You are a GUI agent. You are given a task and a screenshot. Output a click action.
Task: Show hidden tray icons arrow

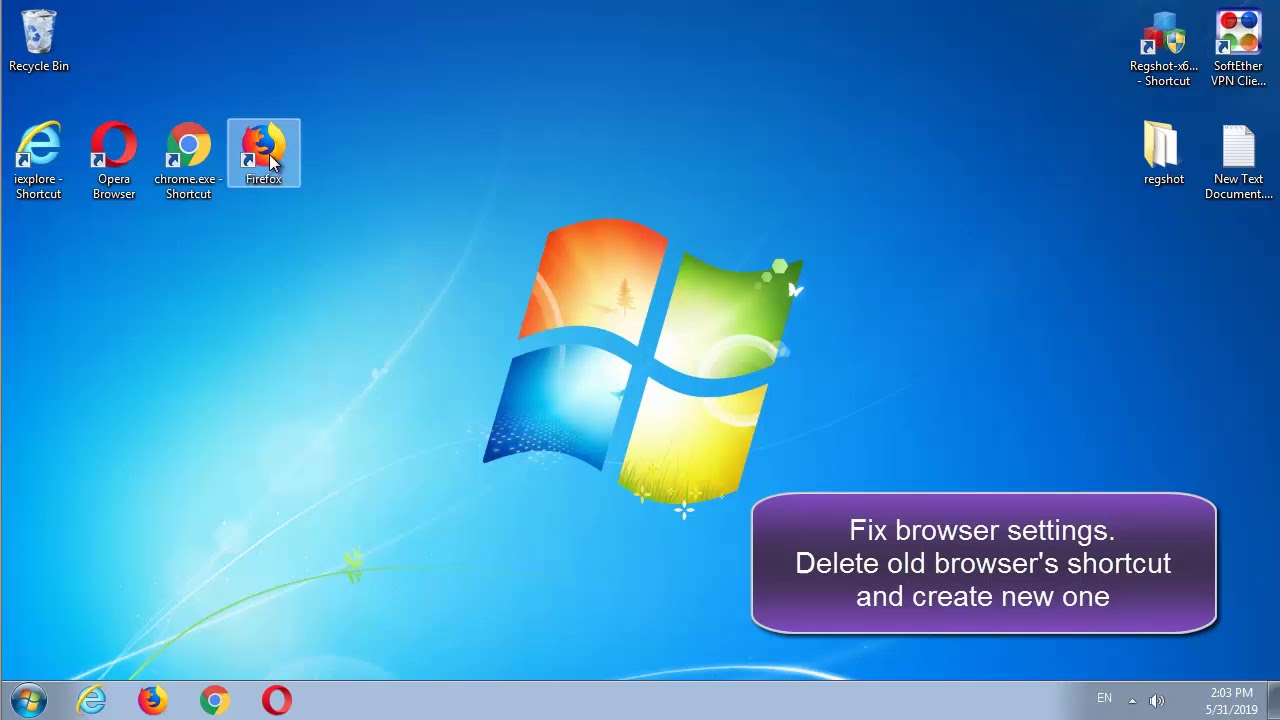pos(1132,700)
